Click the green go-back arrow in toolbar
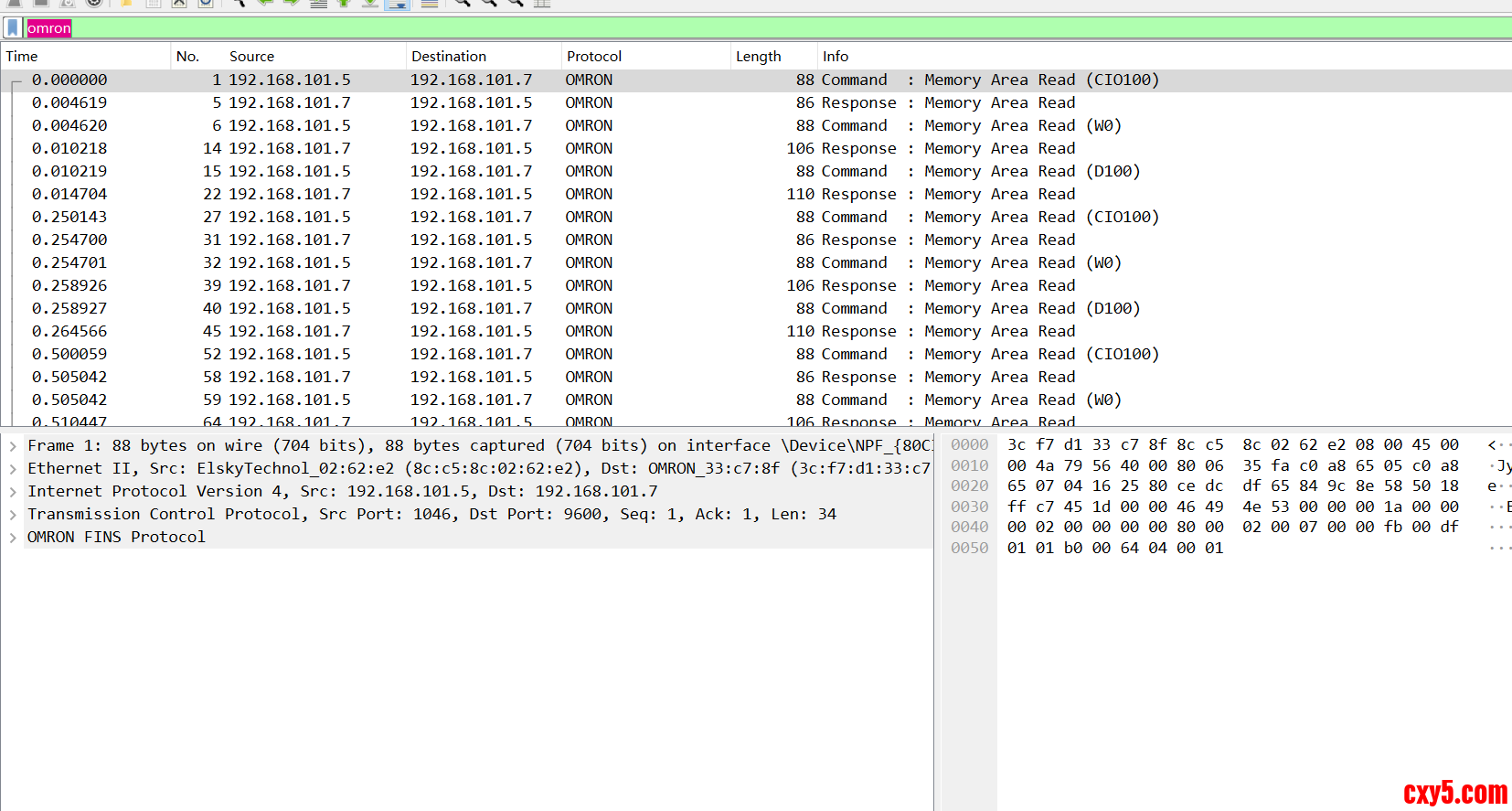 tap(265, 3)
